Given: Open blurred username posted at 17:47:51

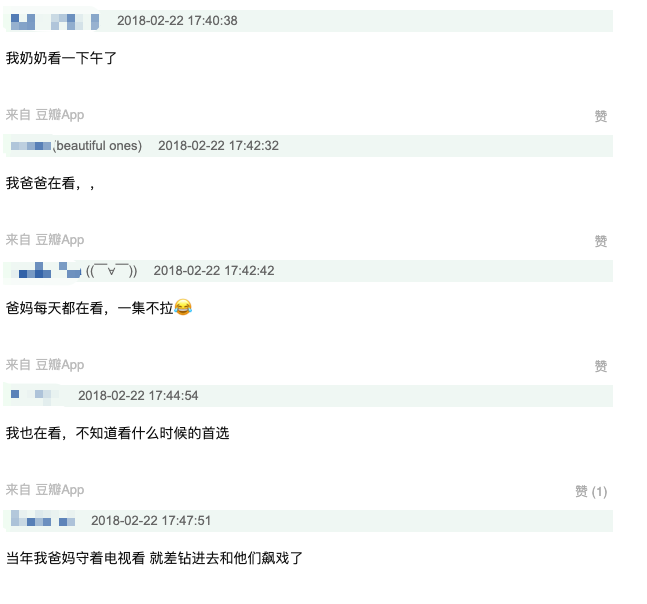Looking at the screenshot, I should pos(43,520).
